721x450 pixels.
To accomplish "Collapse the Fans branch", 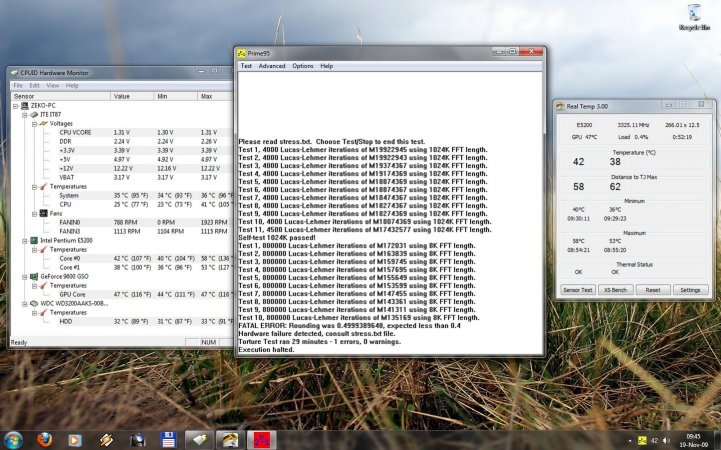I will point(34,213).
